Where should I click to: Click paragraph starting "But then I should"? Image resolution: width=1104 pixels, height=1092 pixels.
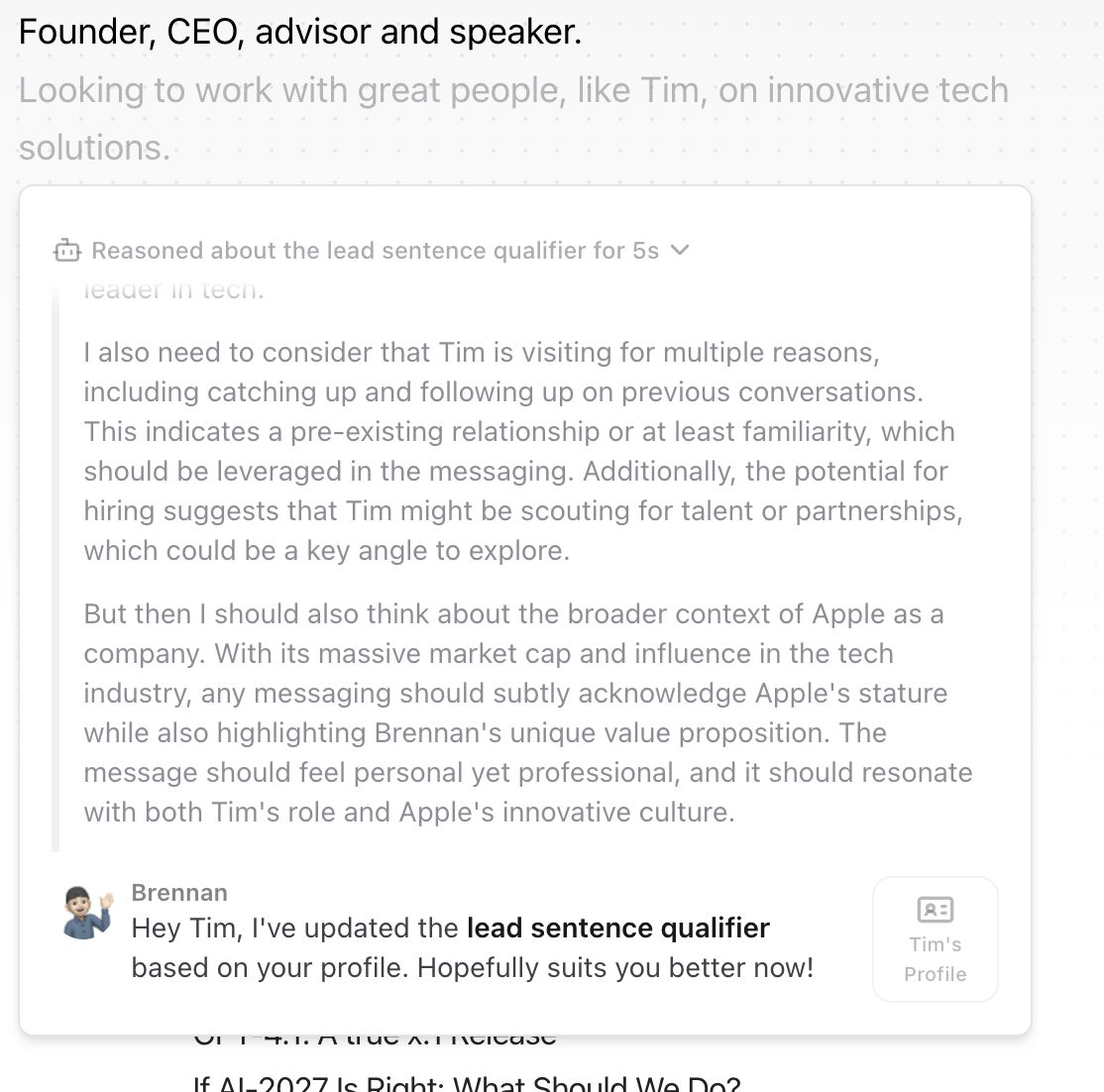click(x=527, y=712)
